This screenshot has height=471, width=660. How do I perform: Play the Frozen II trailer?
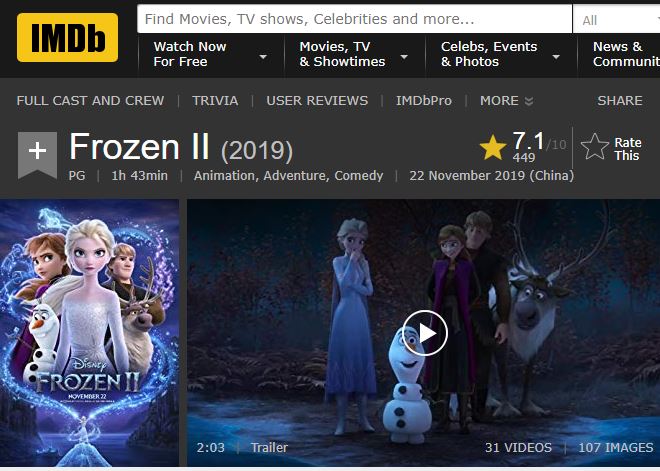424,333
